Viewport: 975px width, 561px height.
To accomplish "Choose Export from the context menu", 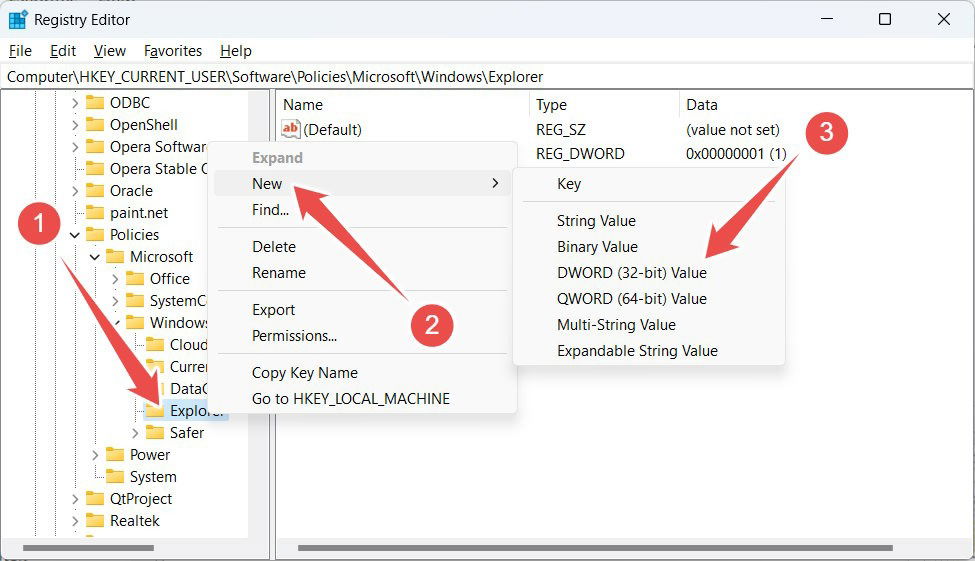I will coord(362,310).
